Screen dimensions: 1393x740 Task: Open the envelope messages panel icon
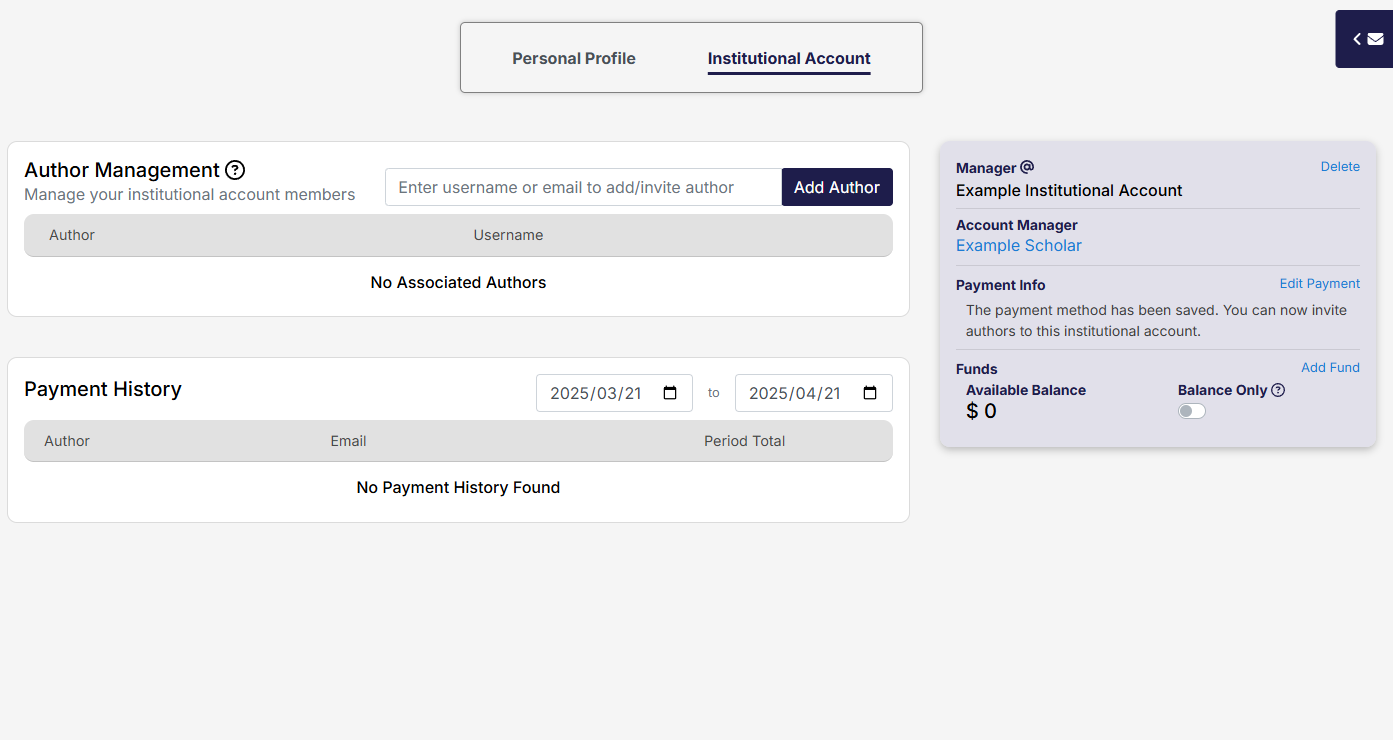click(x=1376, y=39)
